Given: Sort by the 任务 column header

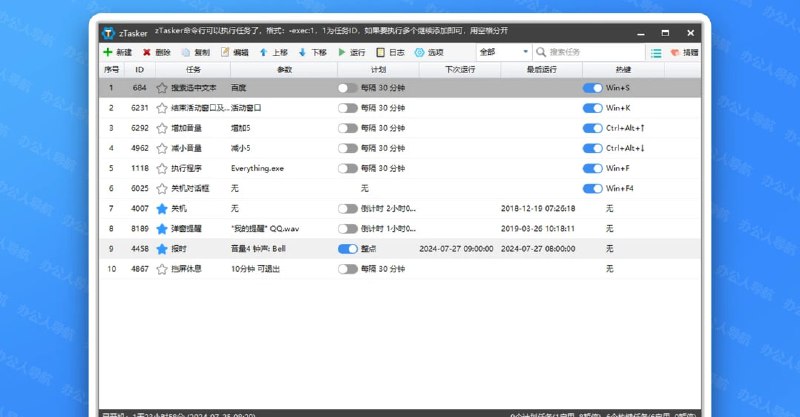Looking at the screenshot, I should [x=193, y=70].
